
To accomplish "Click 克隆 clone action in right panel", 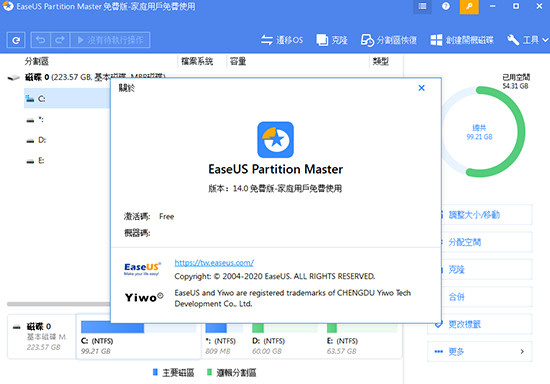I will coord(487,269).
